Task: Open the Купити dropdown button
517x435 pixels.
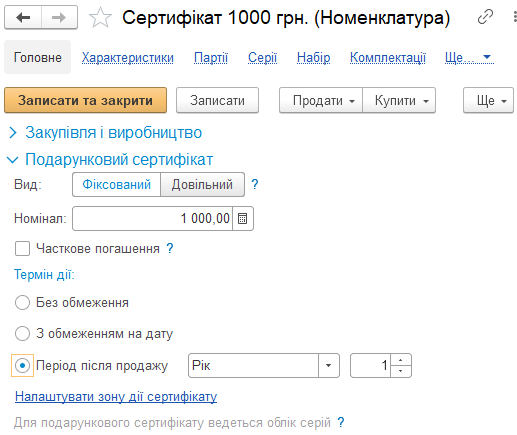Action: [399, 100]
